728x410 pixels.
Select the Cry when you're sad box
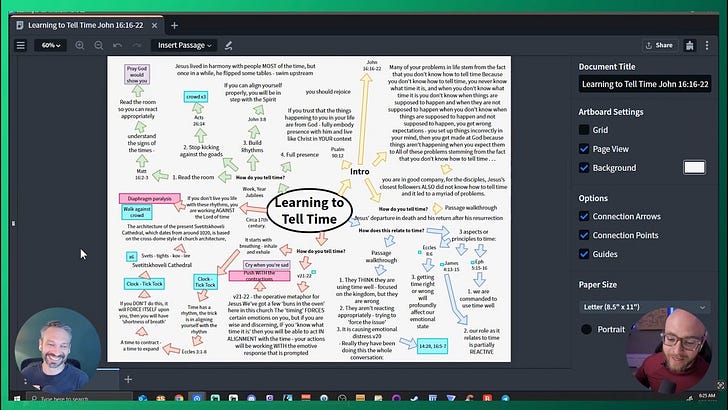[267, 265]
